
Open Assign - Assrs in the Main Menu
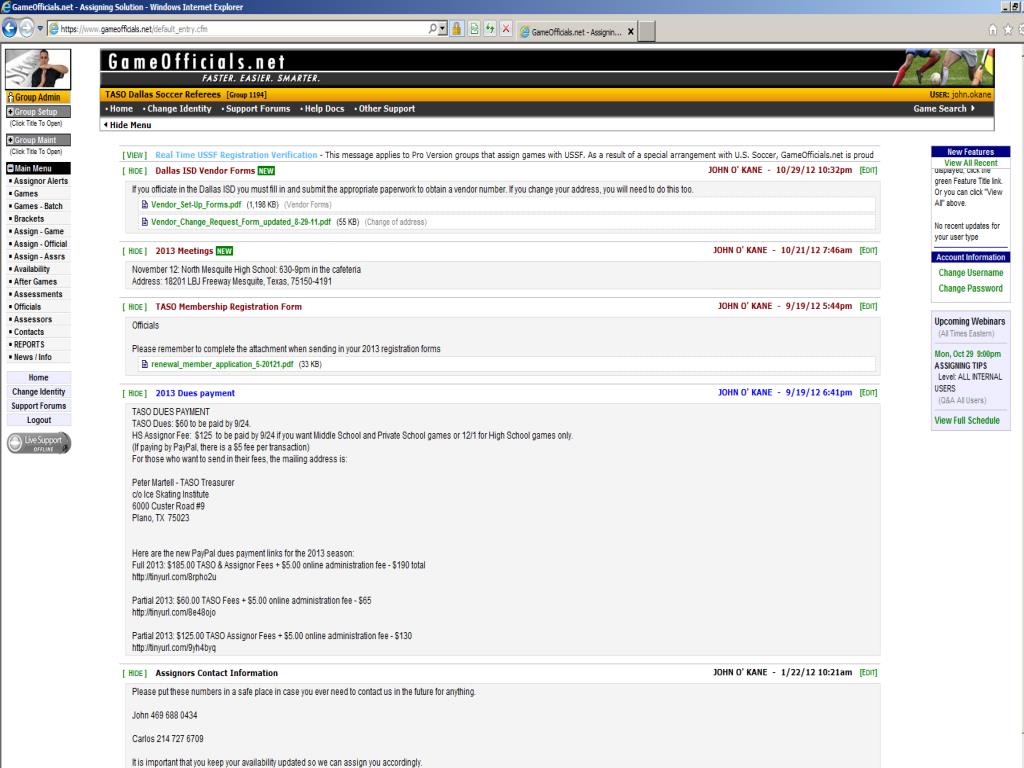click(39, 257)
